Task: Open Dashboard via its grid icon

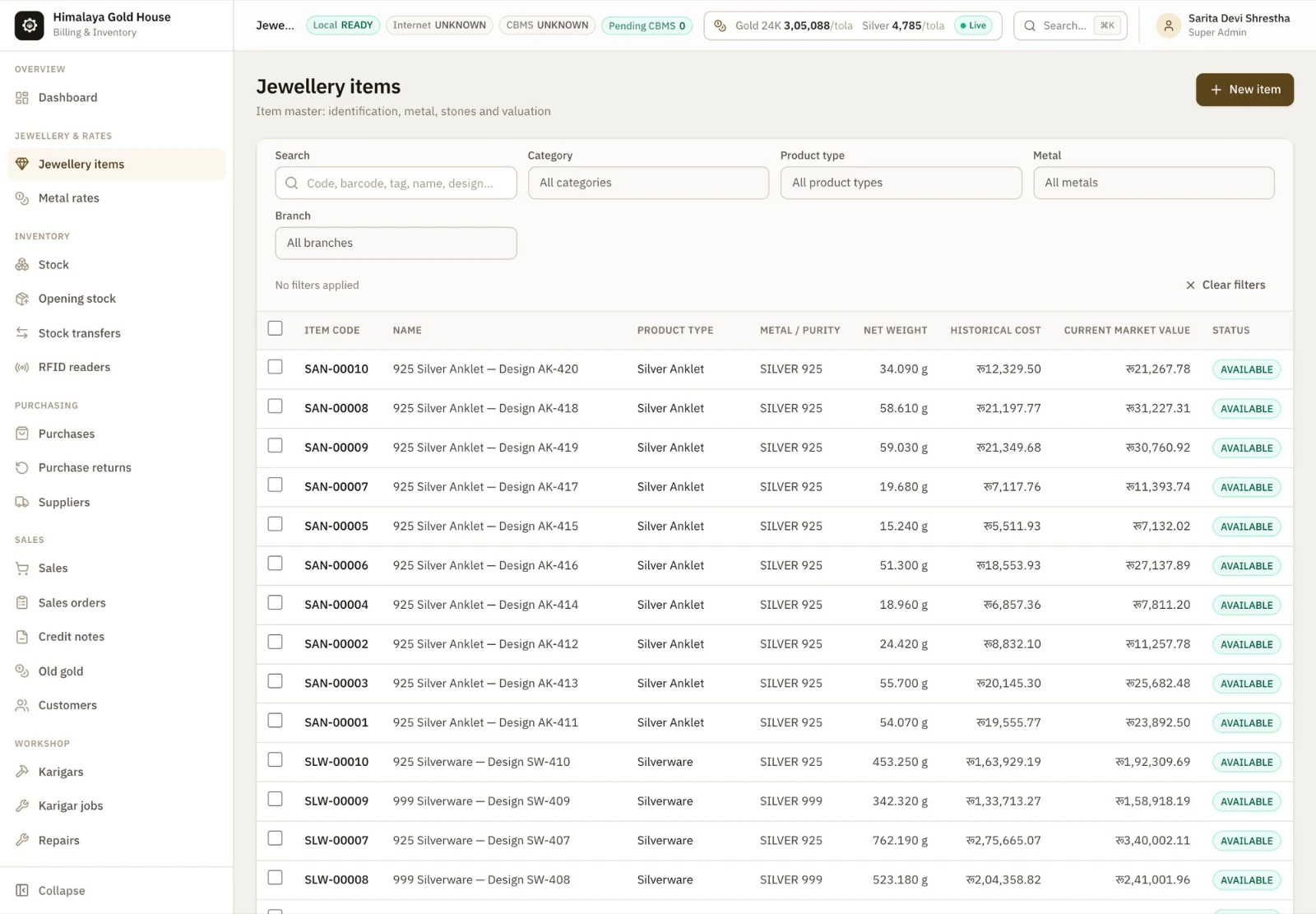Action: (22, 98)
